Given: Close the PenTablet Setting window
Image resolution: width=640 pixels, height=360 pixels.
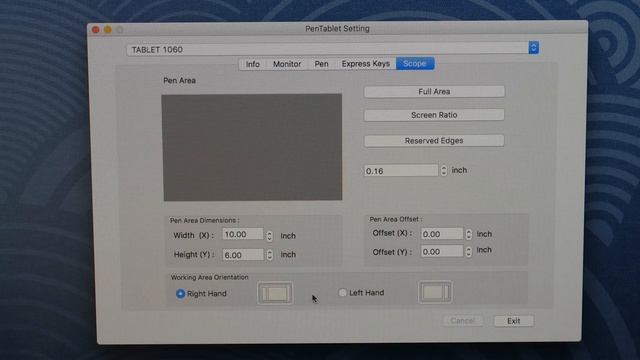Looking at the screenshot, I should point(96,30).
